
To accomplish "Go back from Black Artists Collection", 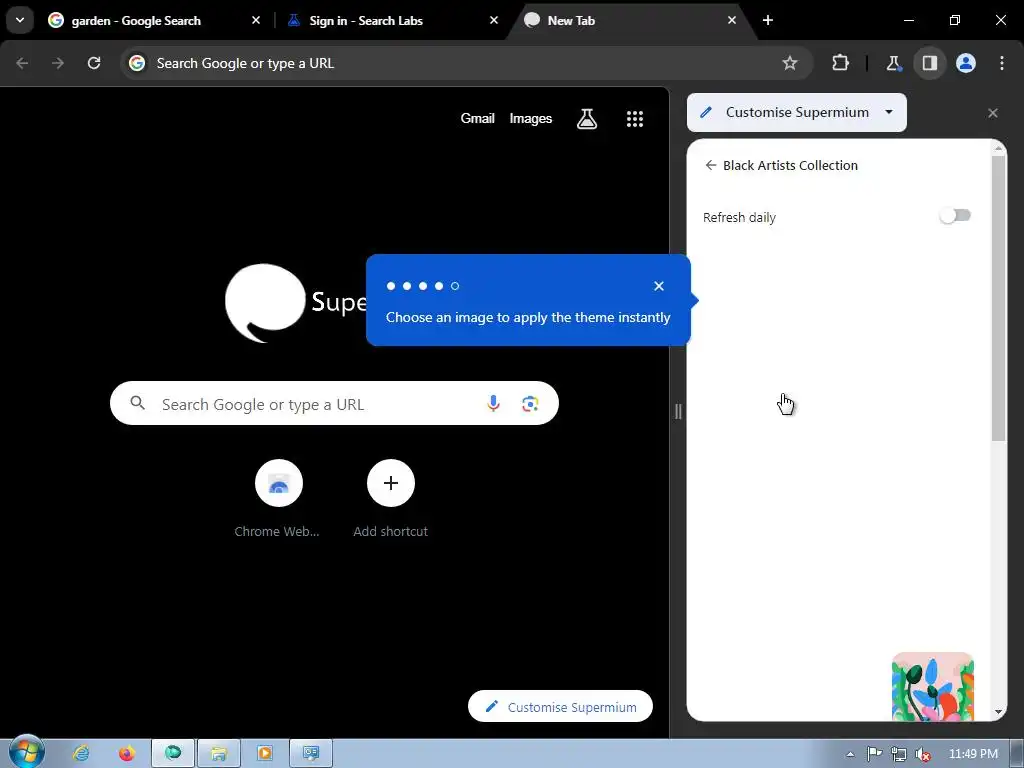I will point(711,165).
